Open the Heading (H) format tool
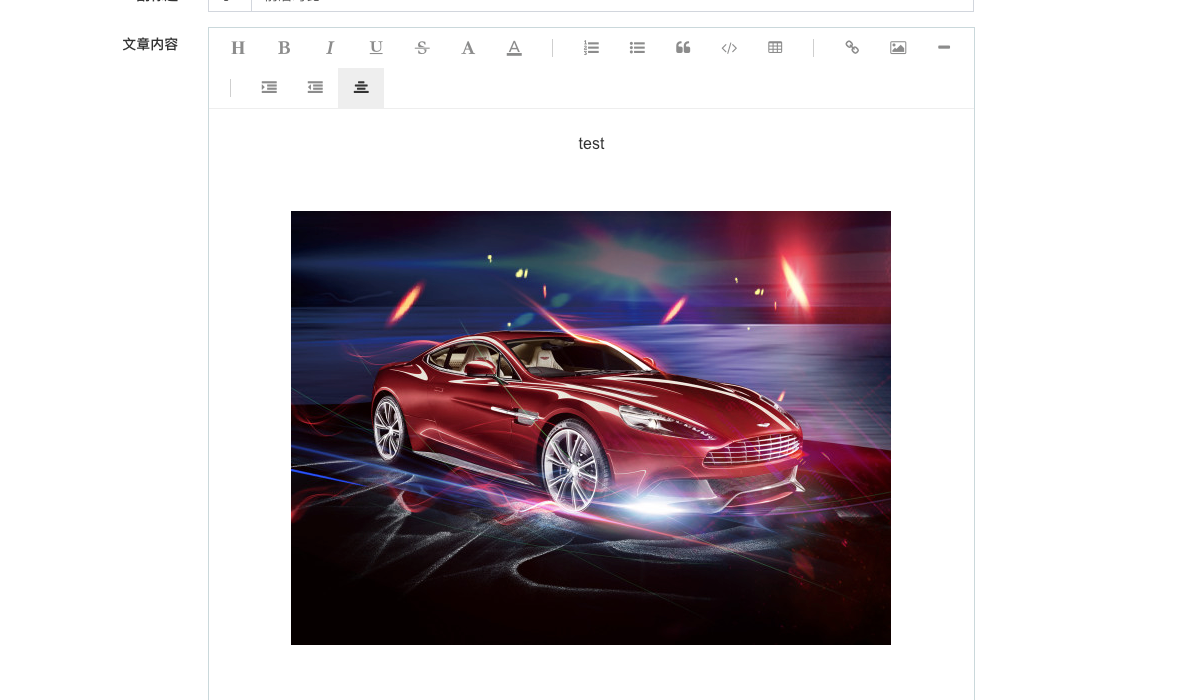 coord(238,48)
